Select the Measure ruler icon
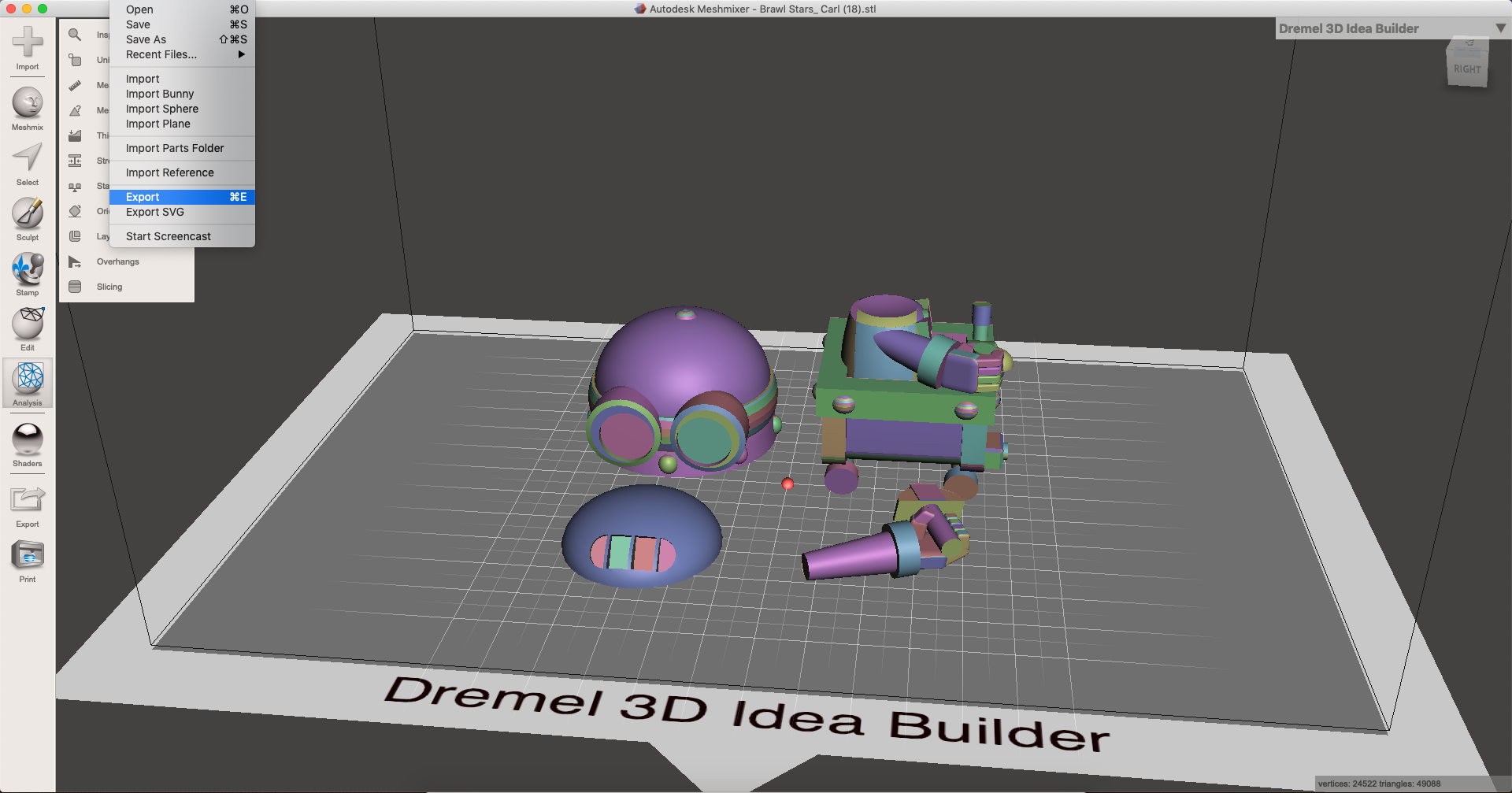Screen dimensions: 1512x793 [x=75, y=85]
